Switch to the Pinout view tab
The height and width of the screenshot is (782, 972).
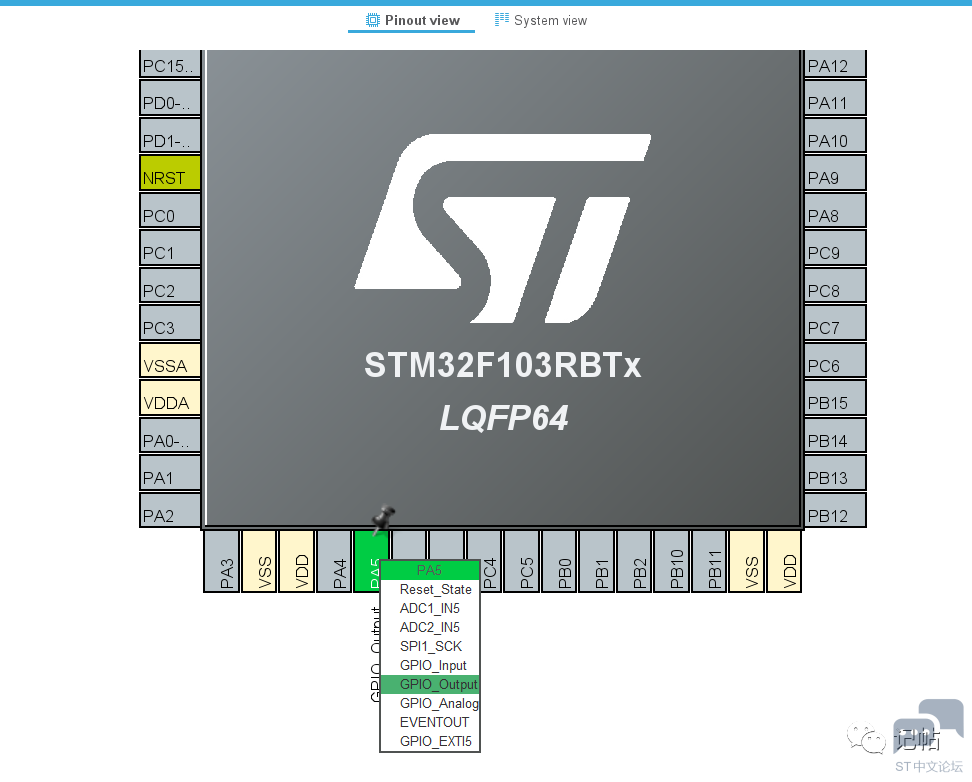click(x=412, y=20)
